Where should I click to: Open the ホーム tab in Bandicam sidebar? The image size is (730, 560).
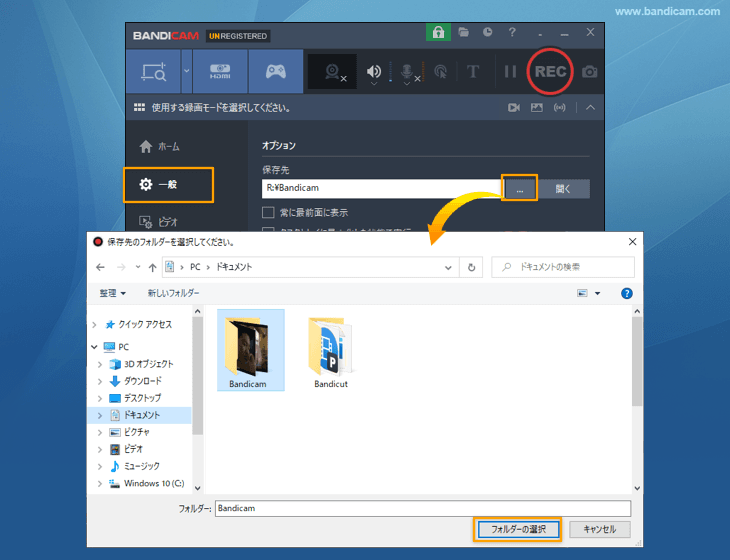coord(159,147)
